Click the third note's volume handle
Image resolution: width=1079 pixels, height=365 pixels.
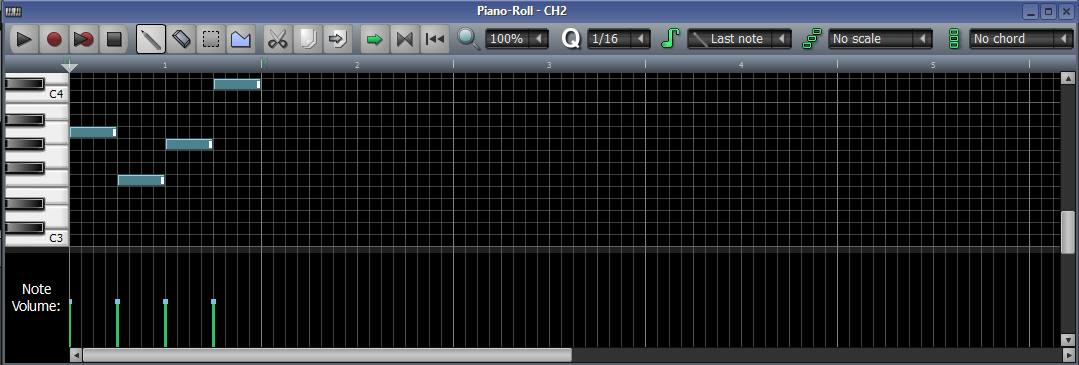(165, 302)
